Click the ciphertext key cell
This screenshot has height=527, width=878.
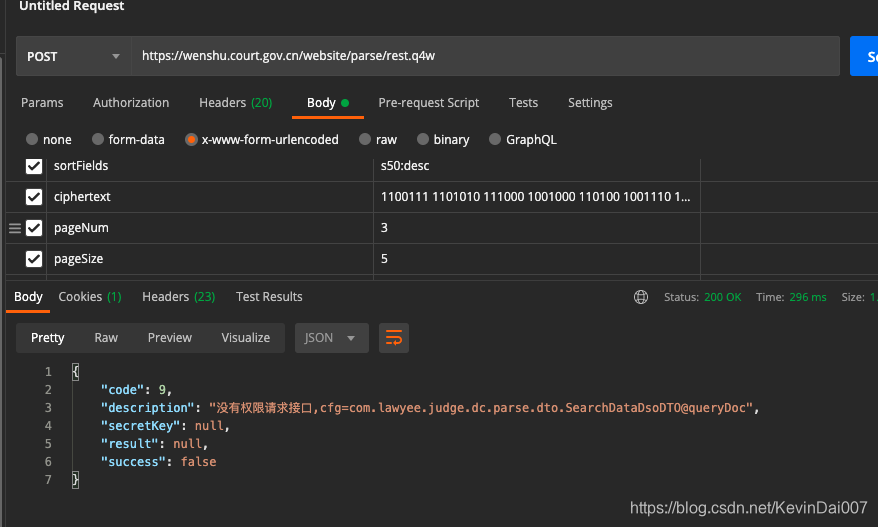point(210,197)
